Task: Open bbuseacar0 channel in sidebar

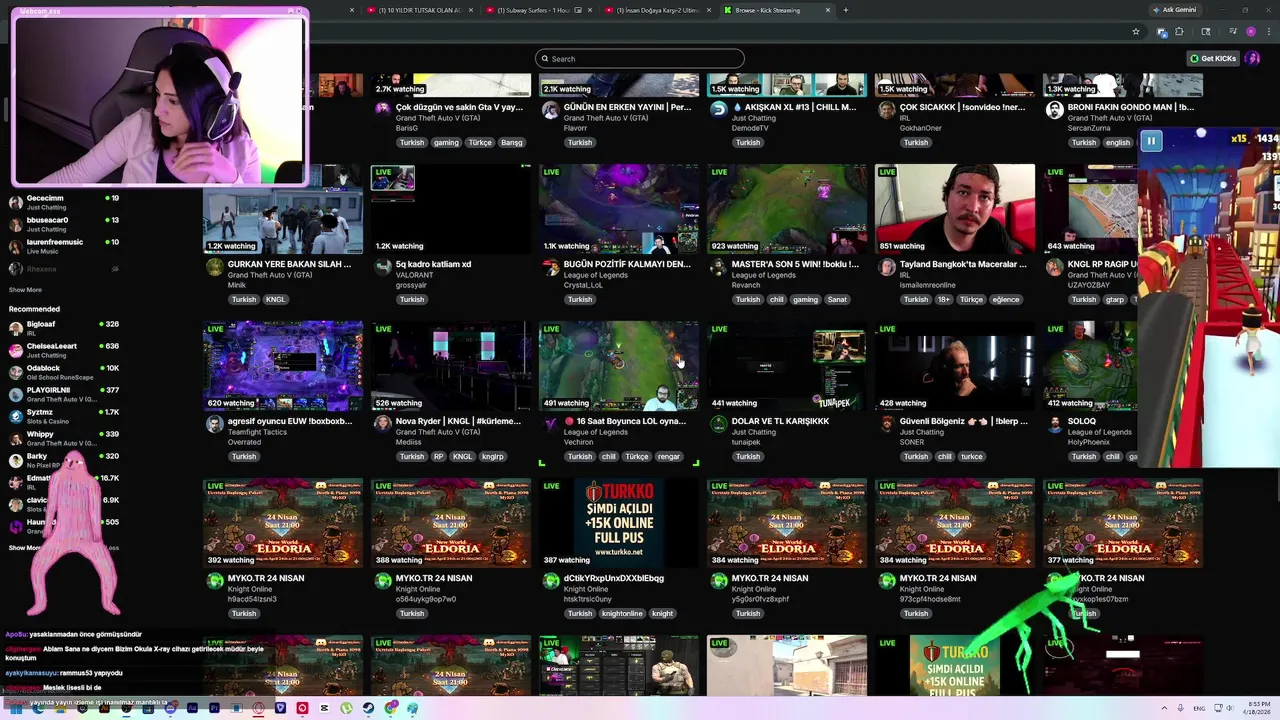Action: point(64,224)
